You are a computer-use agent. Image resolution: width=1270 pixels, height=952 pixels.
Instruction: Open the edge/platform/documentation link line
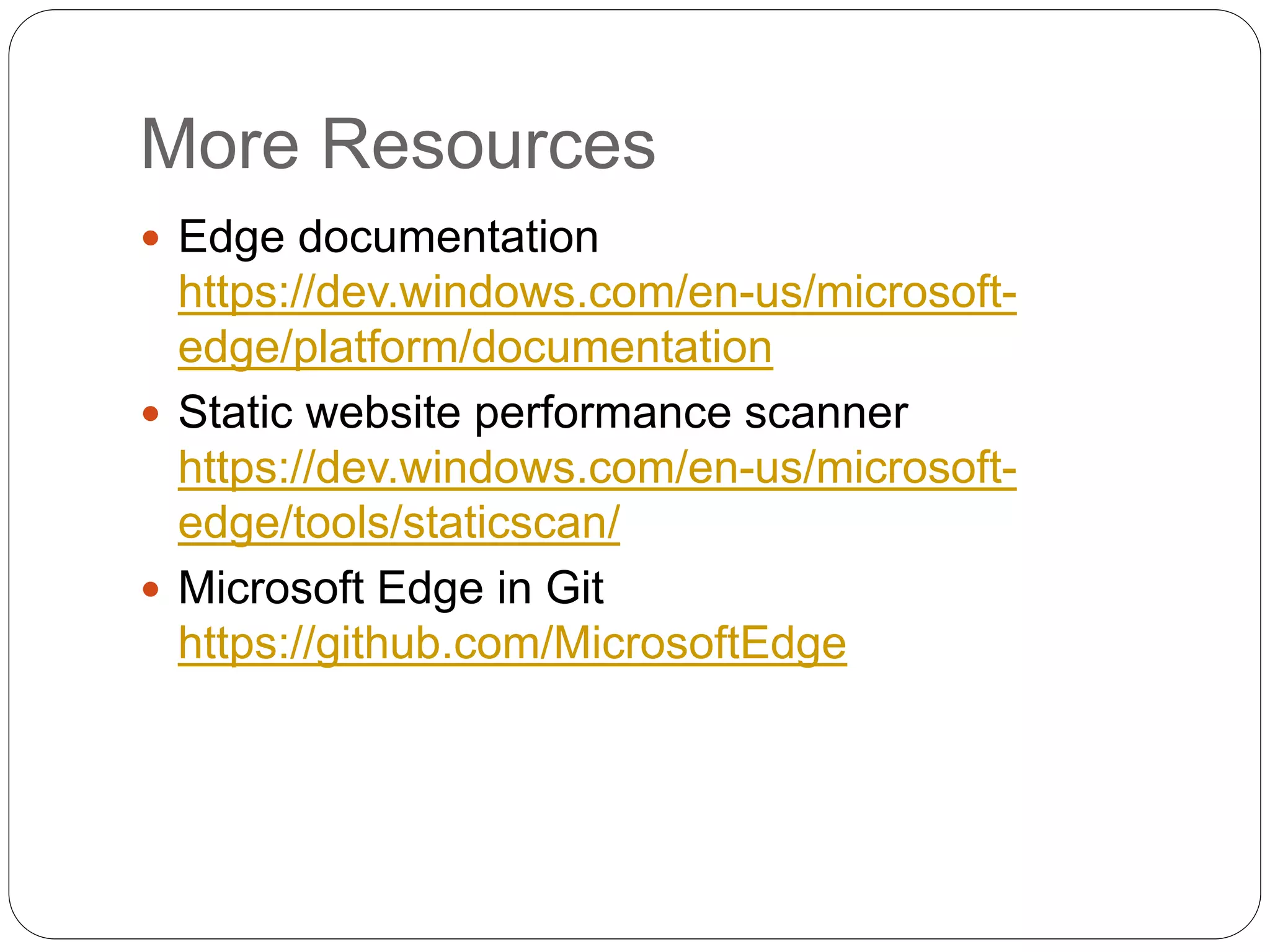tap(475, 347)
